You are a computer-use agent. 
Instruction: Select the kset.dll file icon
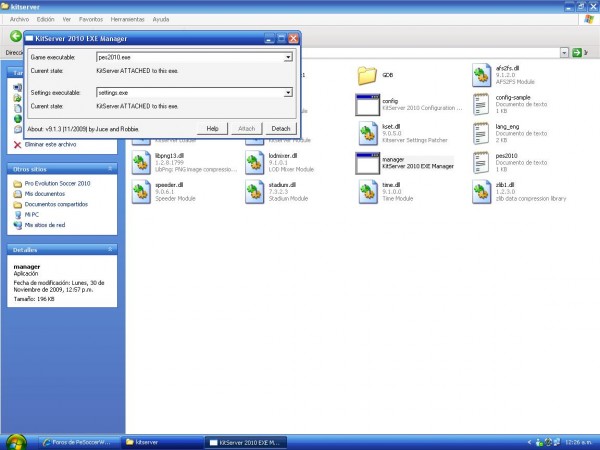click(x=368, y=133)
